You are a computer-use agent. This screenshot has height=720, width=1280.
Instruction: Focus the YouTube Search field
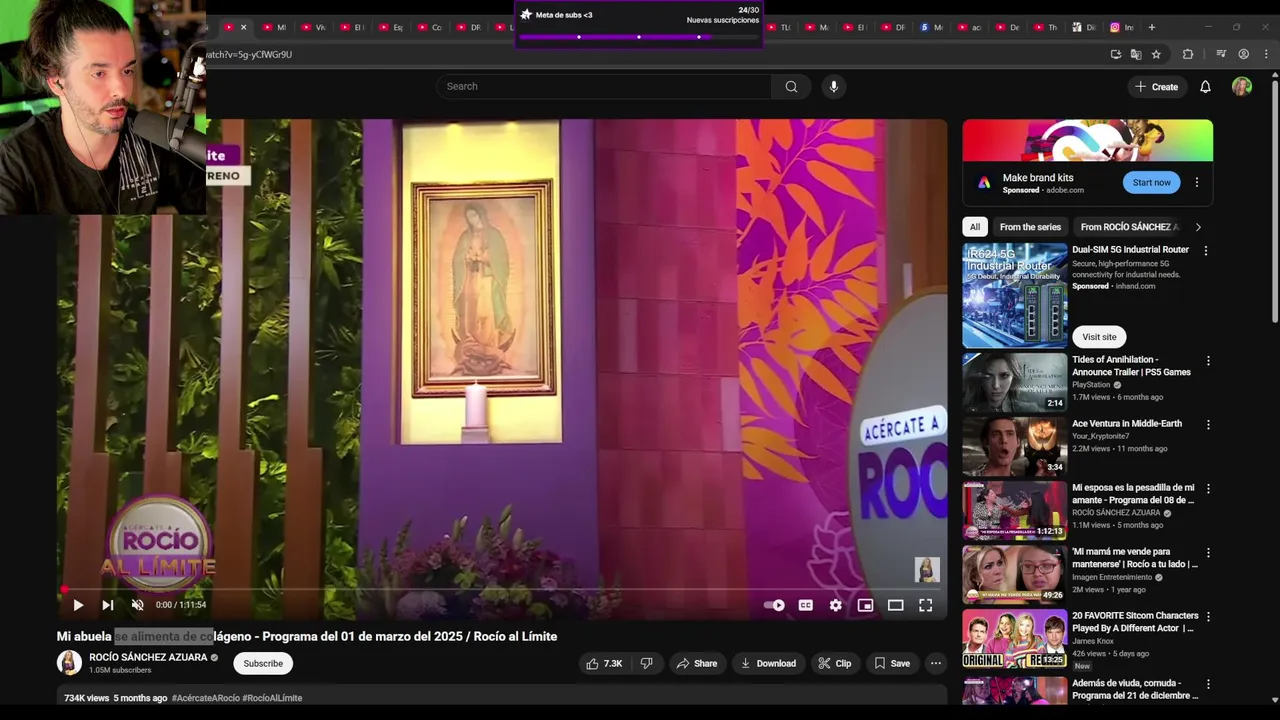(x=603, y=86)
